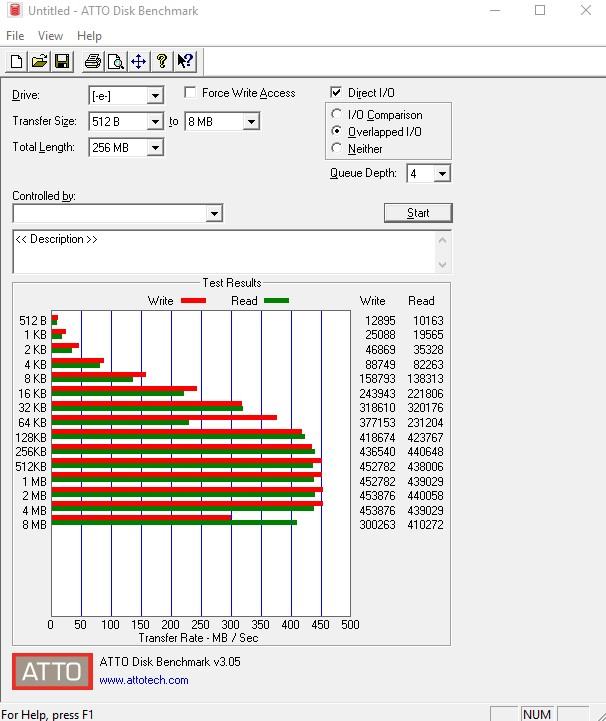Expand the 512 B transfer size dropdown
Viewport: 606px width, 721px height.
pyautogui.click(x=155, y=122)
